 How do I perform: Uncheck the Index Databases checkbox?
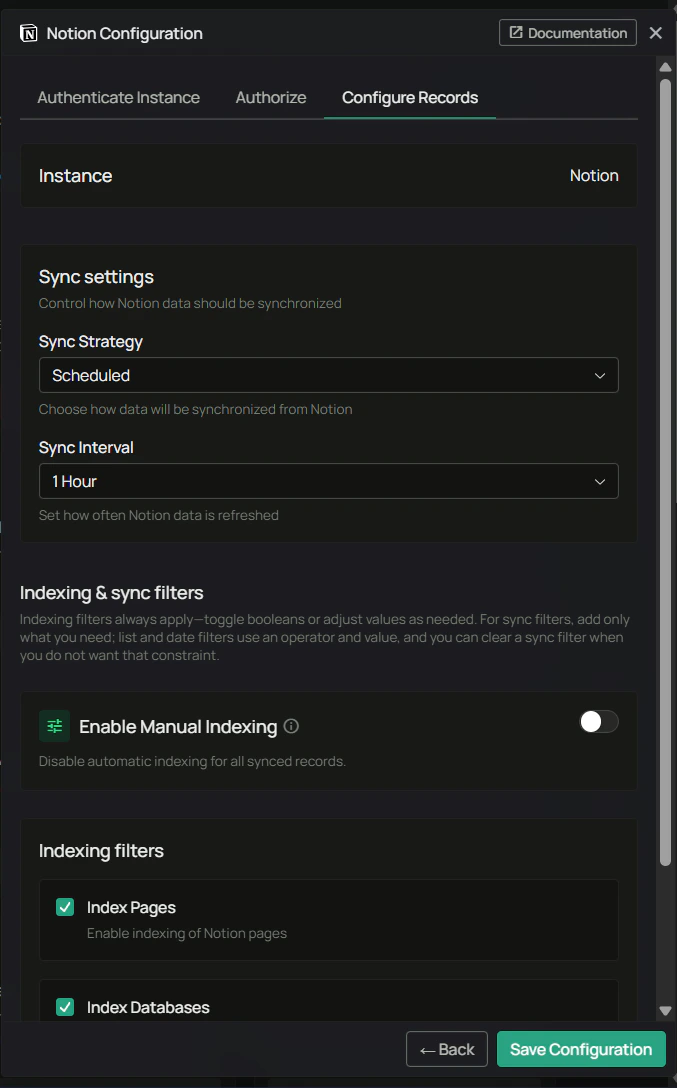point(65,1007)
